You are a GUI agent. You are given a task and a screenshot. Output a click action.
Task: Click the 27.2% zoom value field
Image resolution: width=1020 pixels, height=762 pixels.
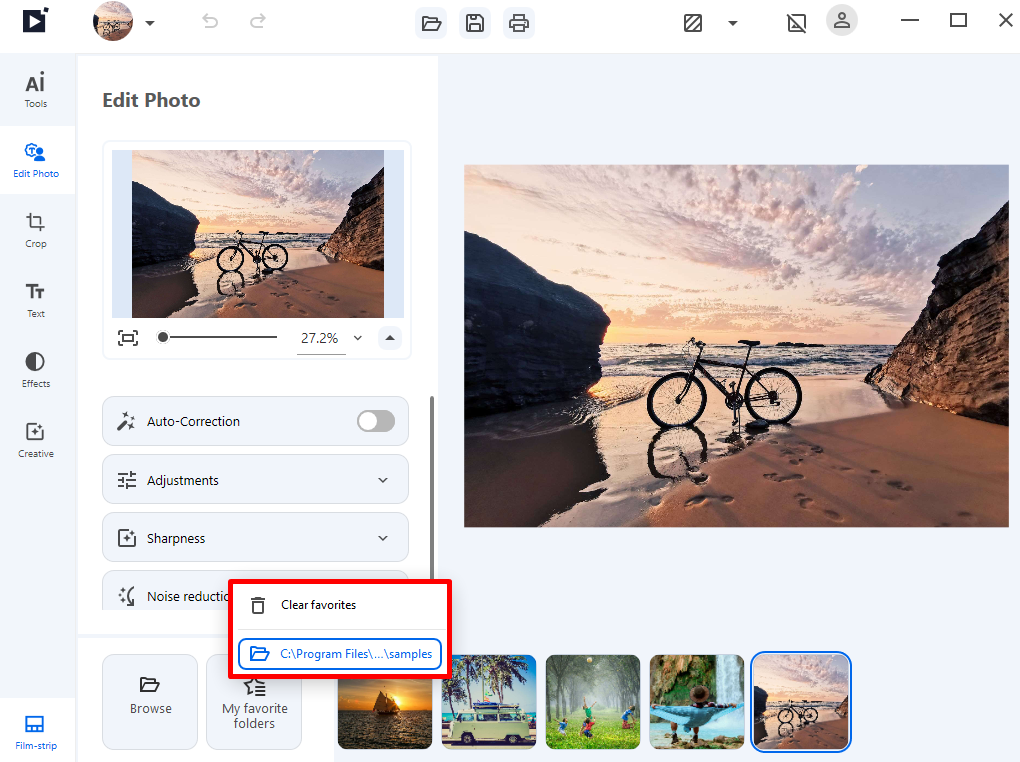320,338
